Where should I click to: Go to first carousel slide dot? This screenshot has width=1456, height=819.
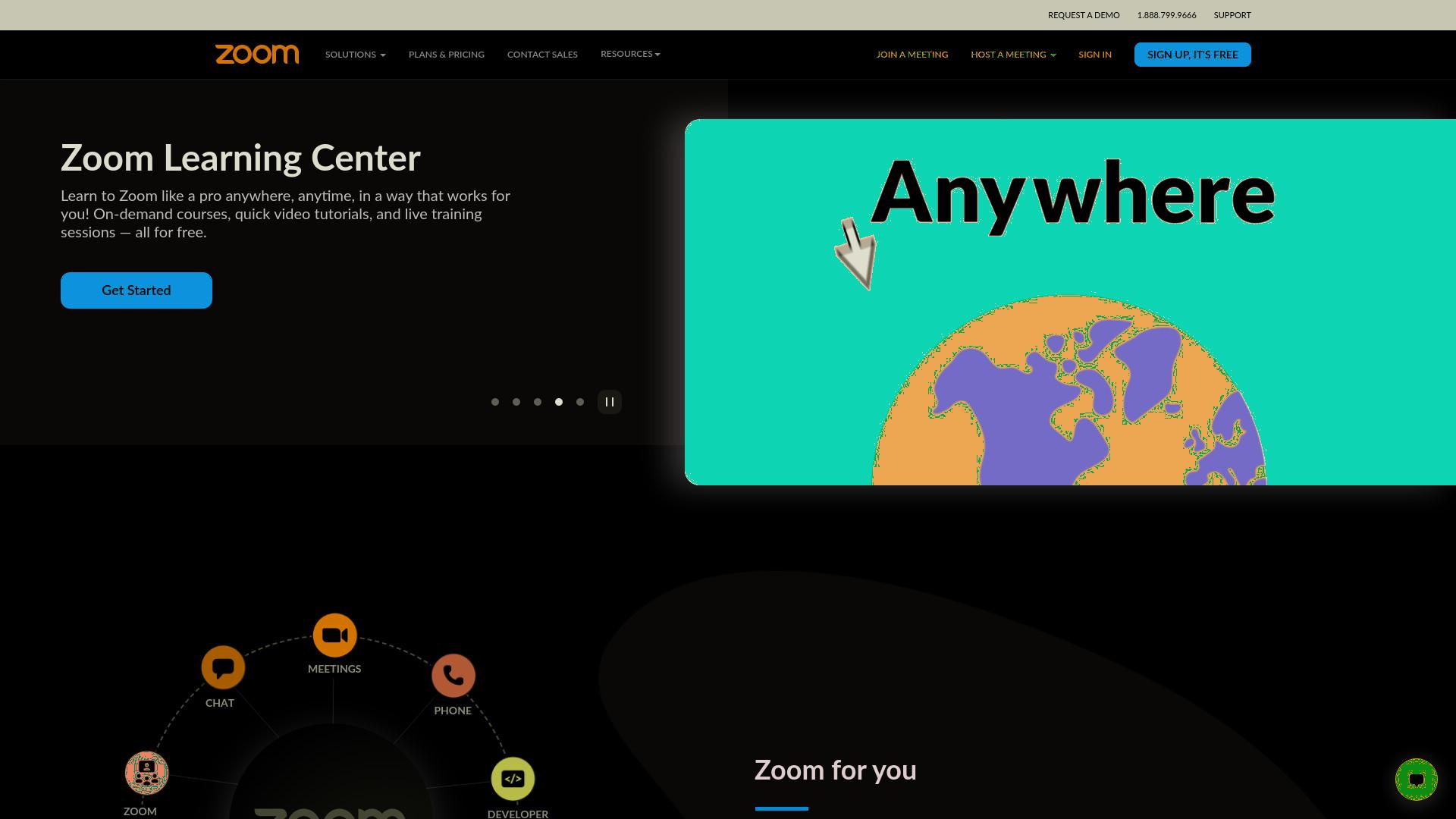495,402
